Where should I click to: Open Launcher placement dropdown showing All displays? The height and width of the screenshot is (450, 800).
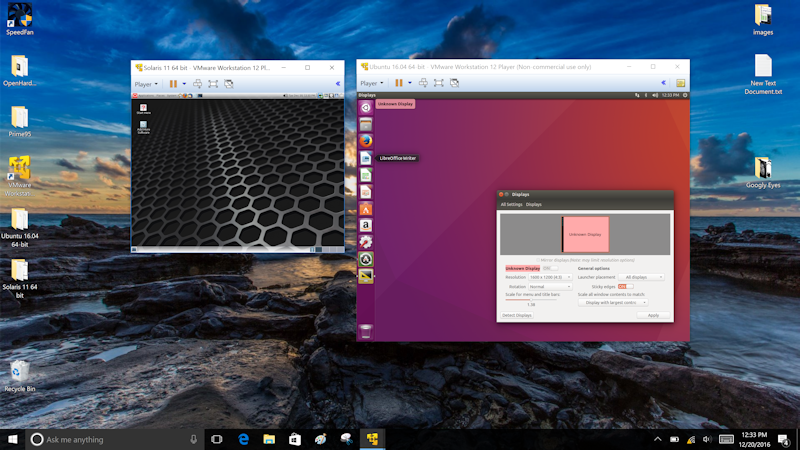click(x=641, y=277)
